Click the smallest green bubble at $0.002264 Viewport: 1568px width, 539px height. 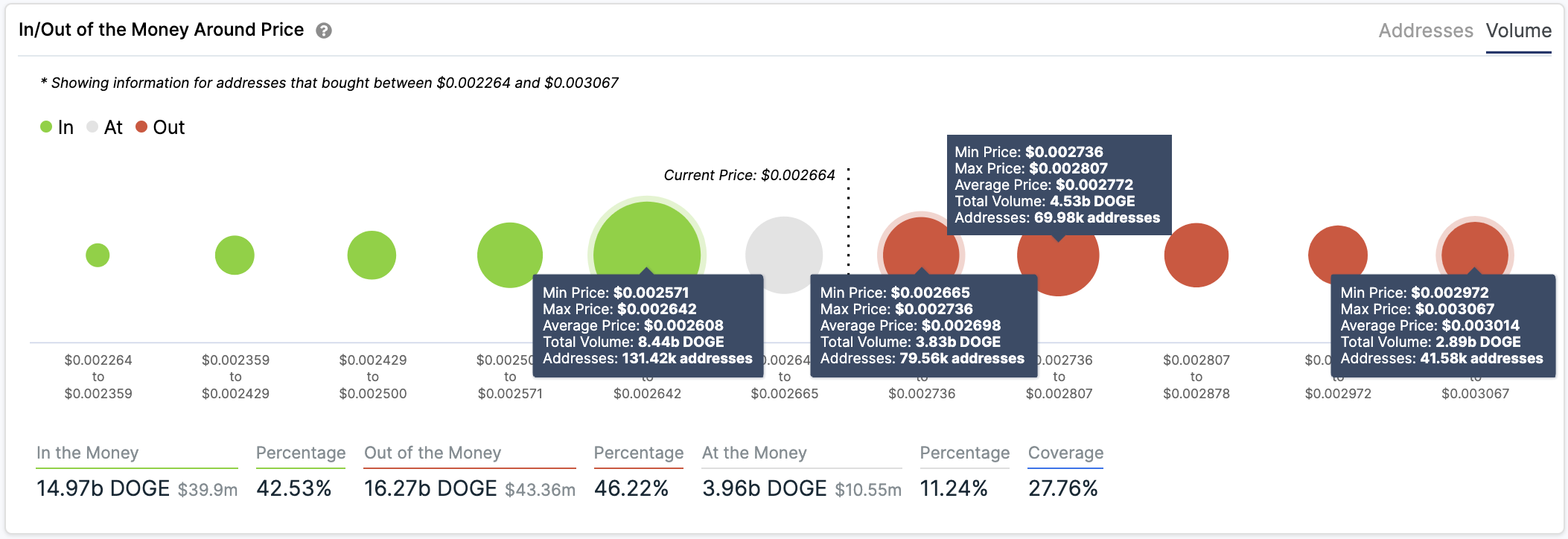98,255
